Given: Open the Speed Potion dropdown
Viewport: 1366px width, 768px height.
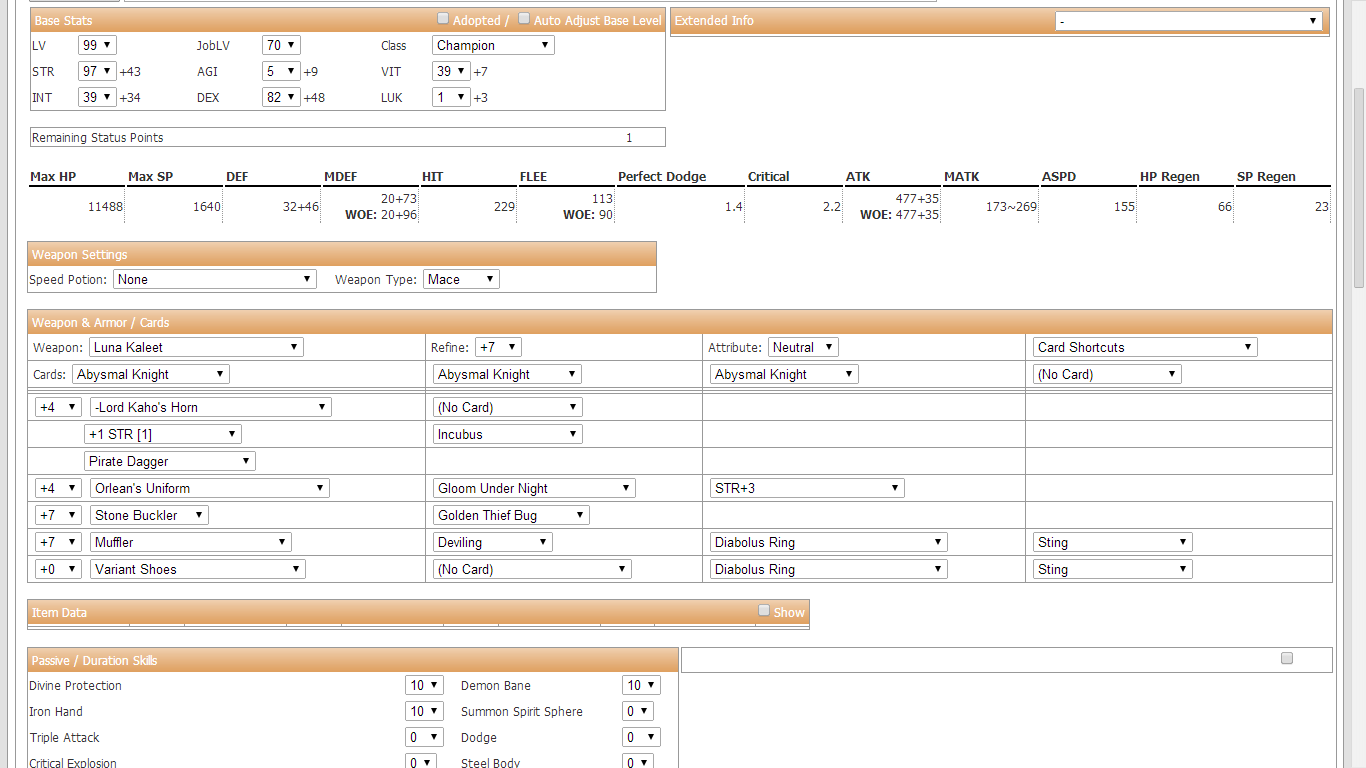Looking at the screenshot, I should pyautogui.click(x=214, y=279).
